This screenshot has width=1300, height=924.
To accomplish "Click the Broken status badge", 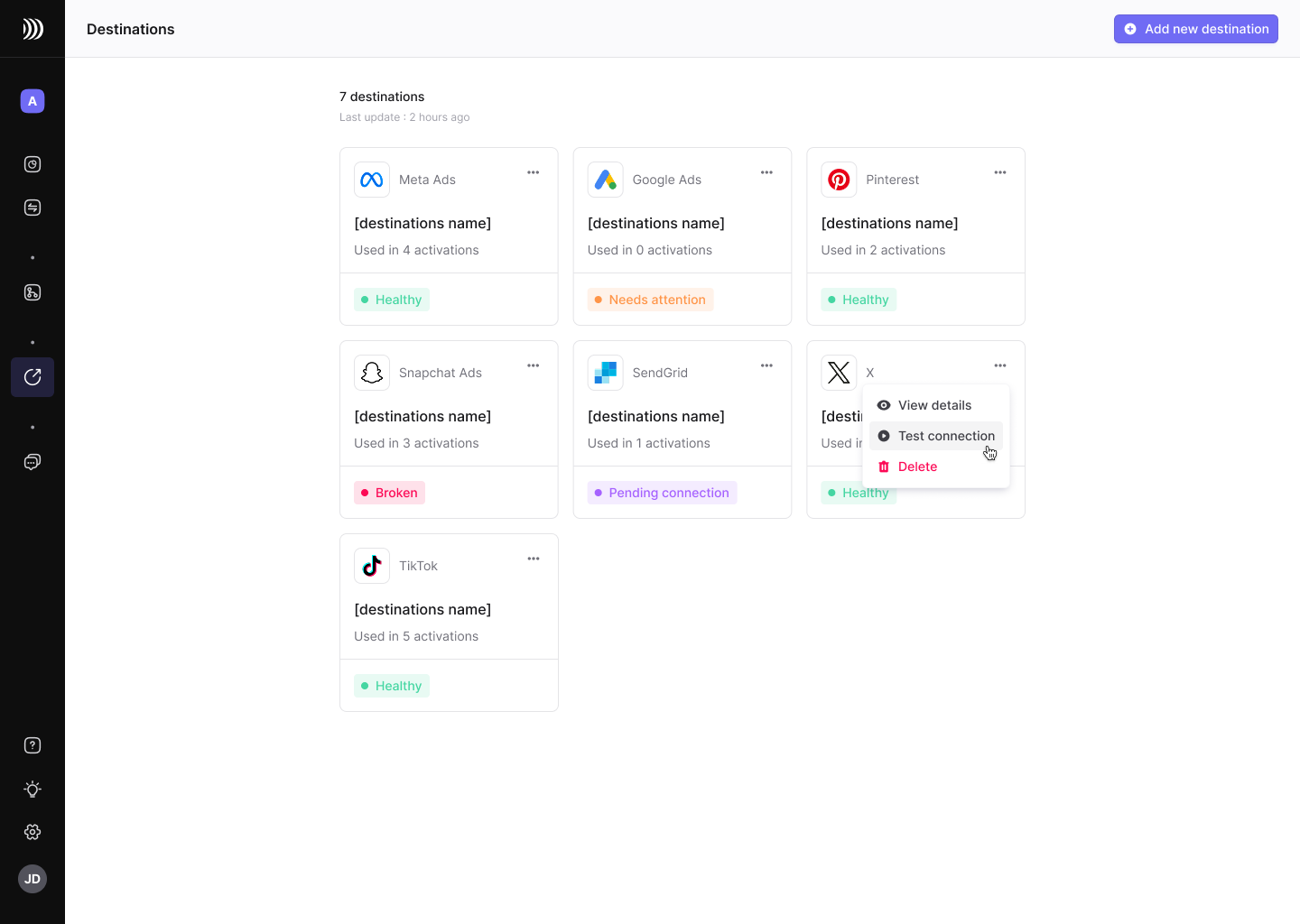I will pyautogui.click(x=389, y=493).
